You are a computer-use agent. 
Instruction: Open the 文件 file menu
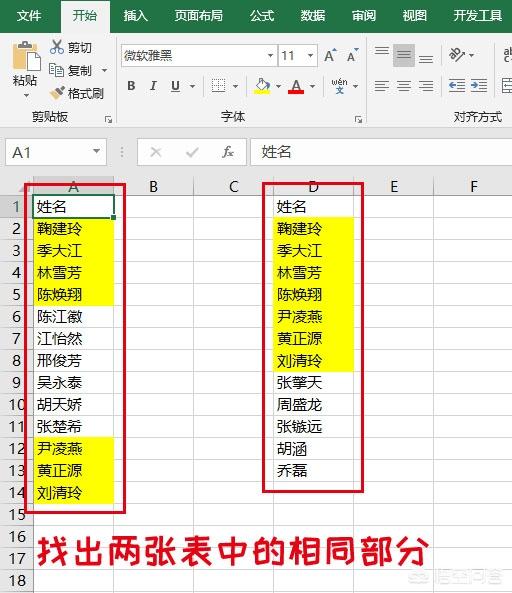[x=29, y=16]
